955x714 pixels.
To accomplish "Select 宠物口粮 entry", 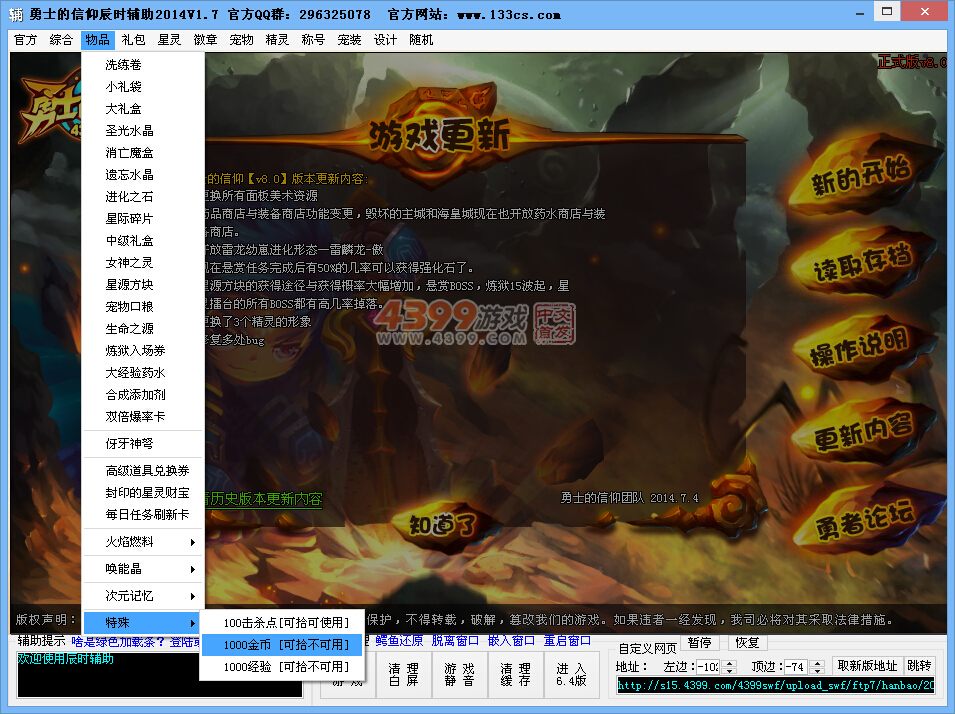I will point(143,306).
